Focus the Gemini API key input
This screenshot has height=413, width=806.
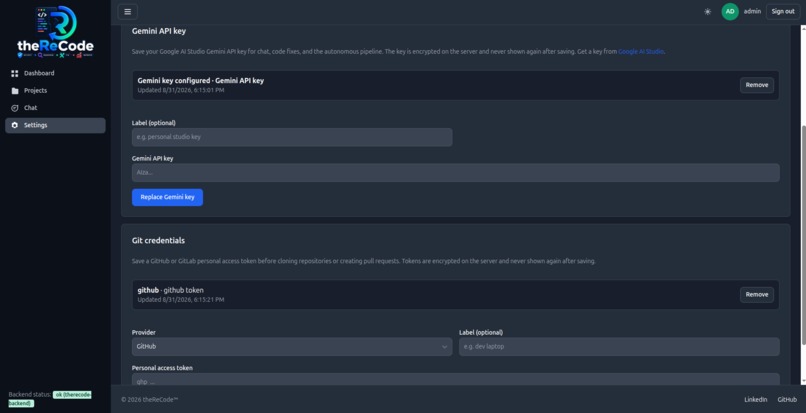pyautogui.click(x=455, y=173)
